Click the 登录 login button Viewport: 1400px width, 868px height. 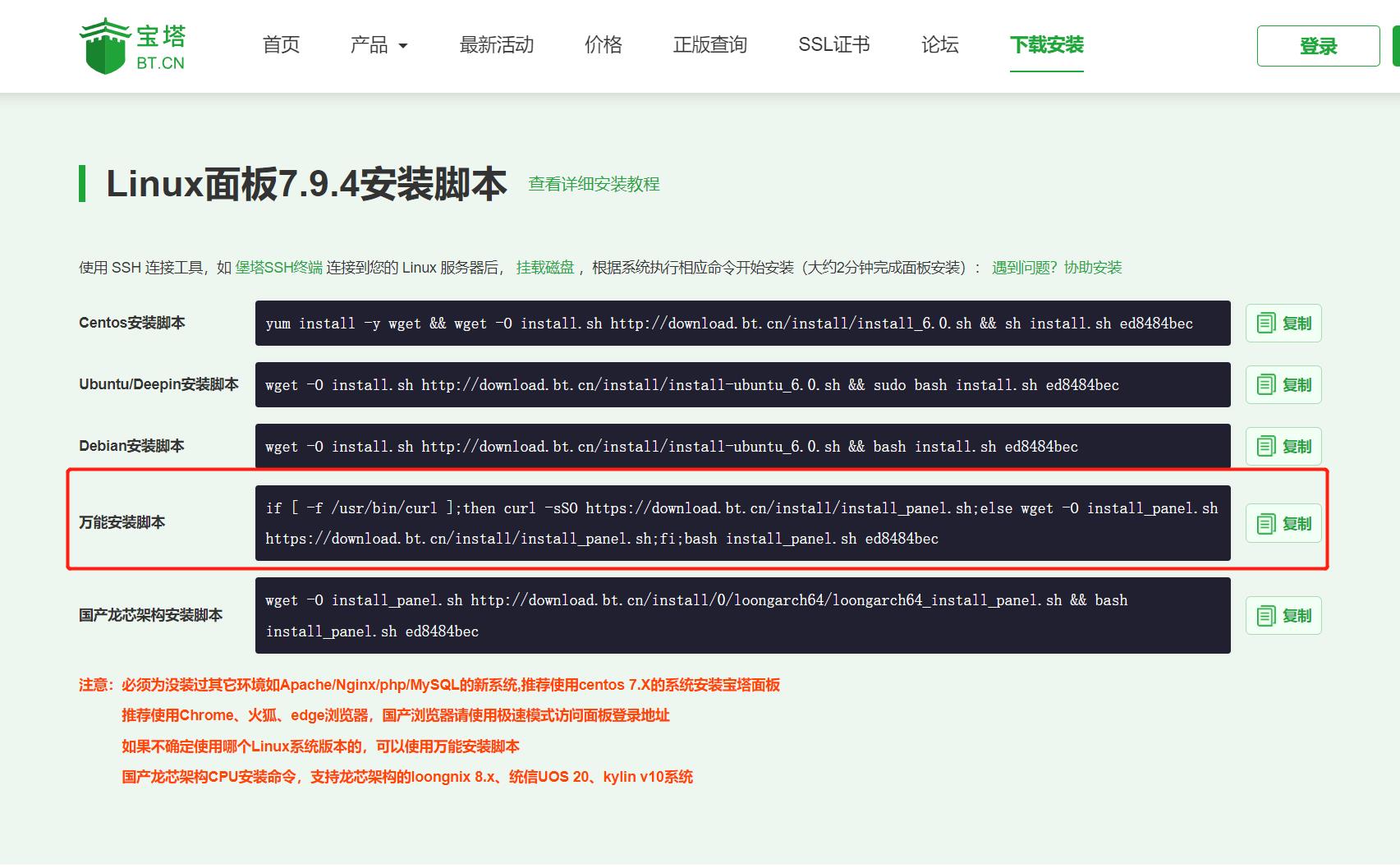pyautogui.click(x=1318, y=46)
